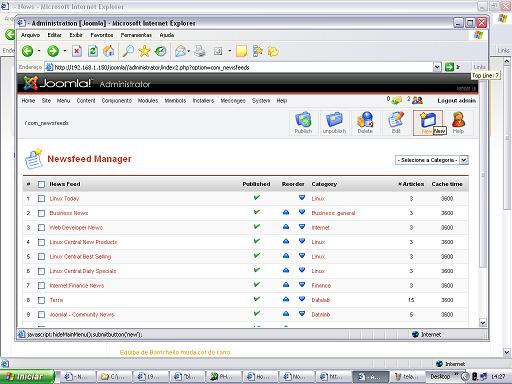
Task: Open the Joomla! - Community News link
Action: (82, 314)
